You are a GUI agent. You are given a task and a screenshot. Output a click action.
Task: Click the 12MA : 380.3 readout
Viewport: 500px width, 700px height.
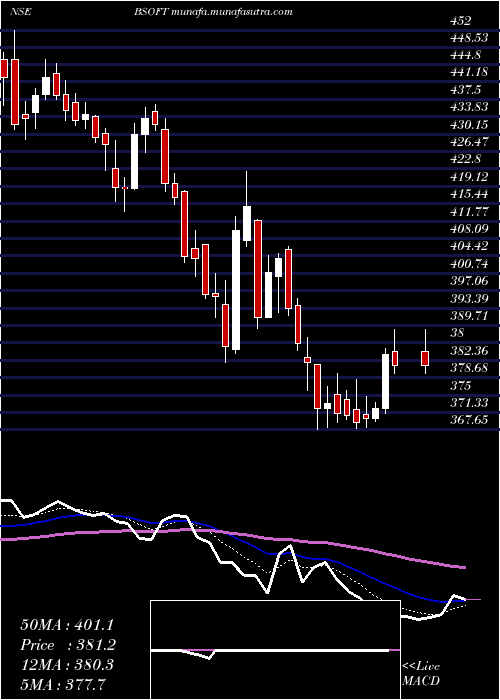pos(67,665)
